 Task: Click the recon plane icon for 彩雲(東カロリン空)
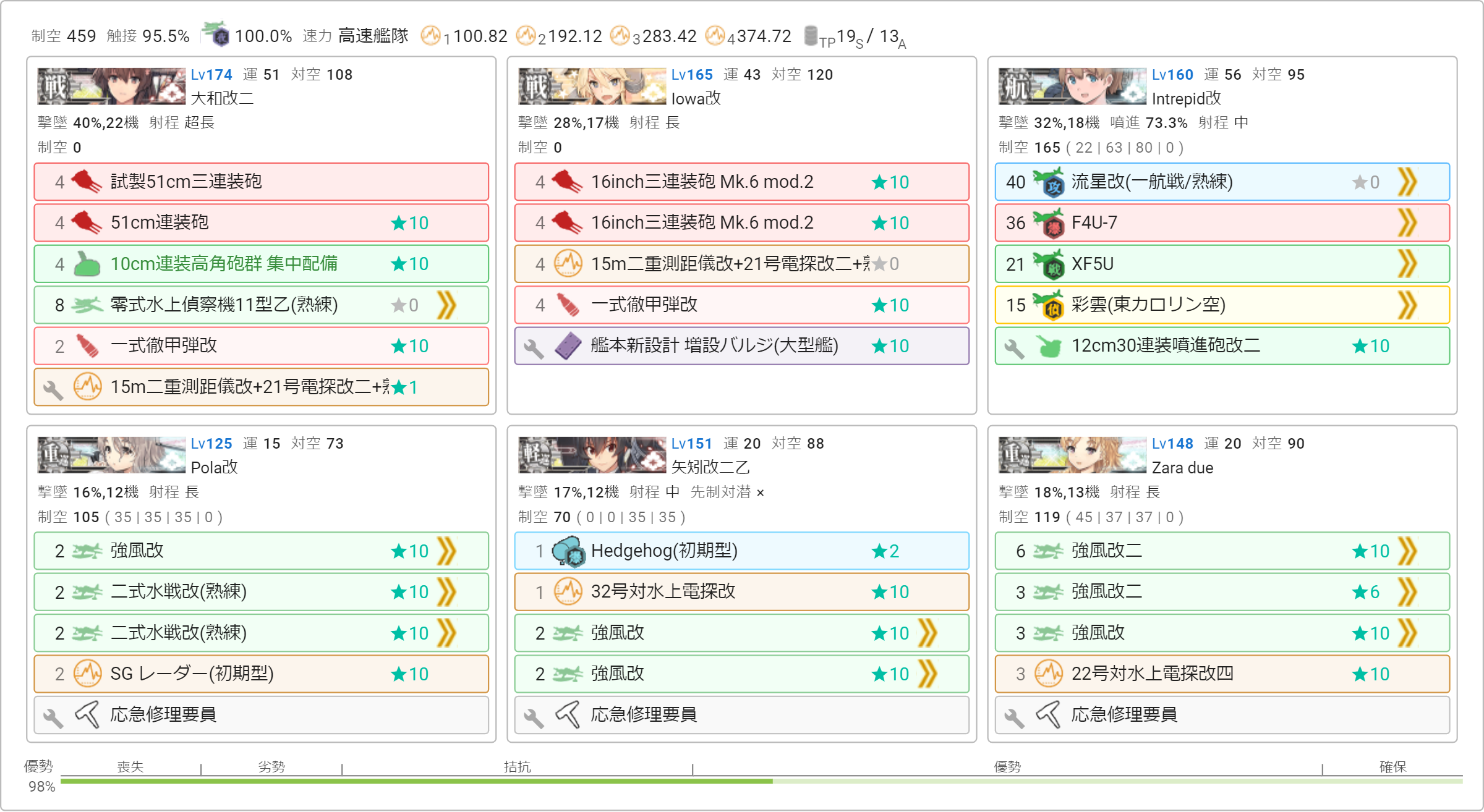1049,305
